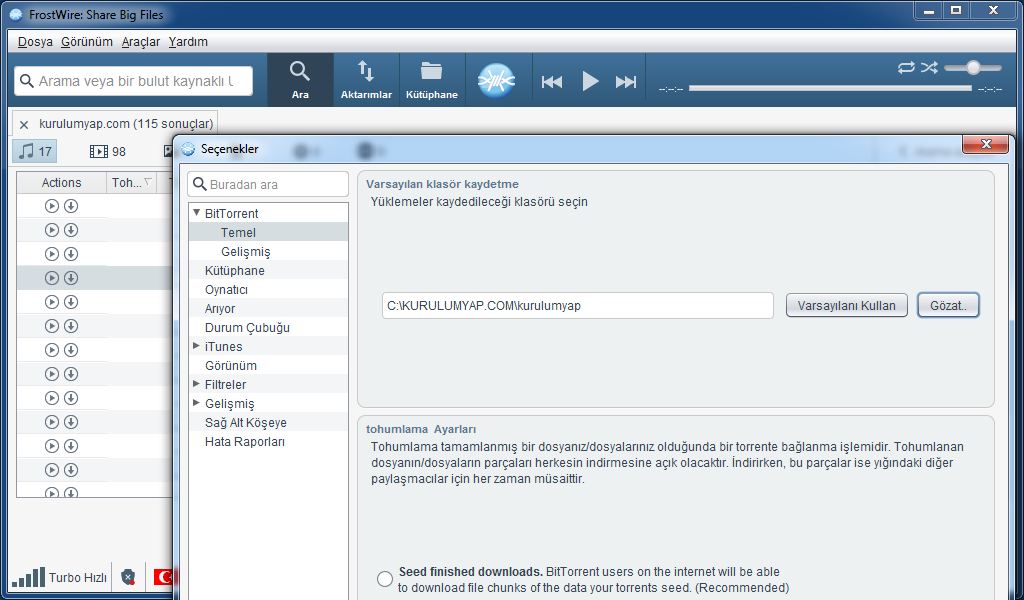1024x600 pixels.
Task: Sort by the Toh... column header
Action: [x=131, y=183]
